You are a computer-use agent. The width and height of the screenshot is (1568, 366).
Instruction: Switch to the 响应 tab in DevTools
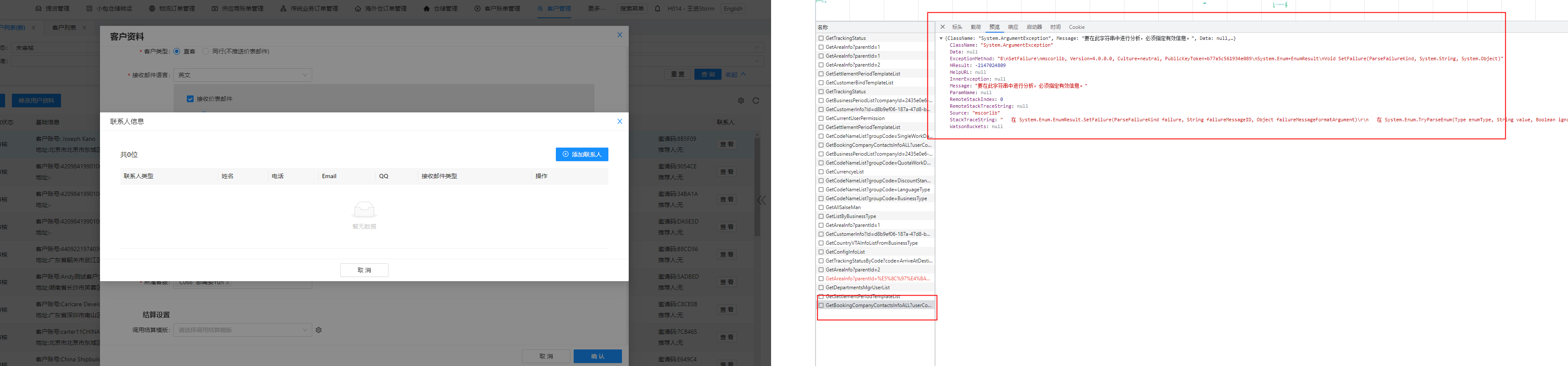tap(1013, 27)
